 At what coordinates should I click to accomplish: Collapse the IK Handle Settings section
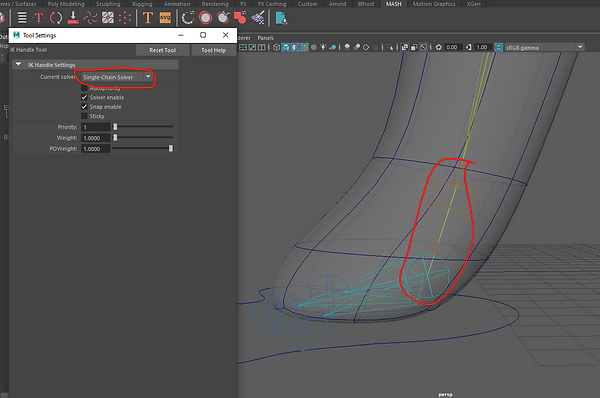(18, 64)
